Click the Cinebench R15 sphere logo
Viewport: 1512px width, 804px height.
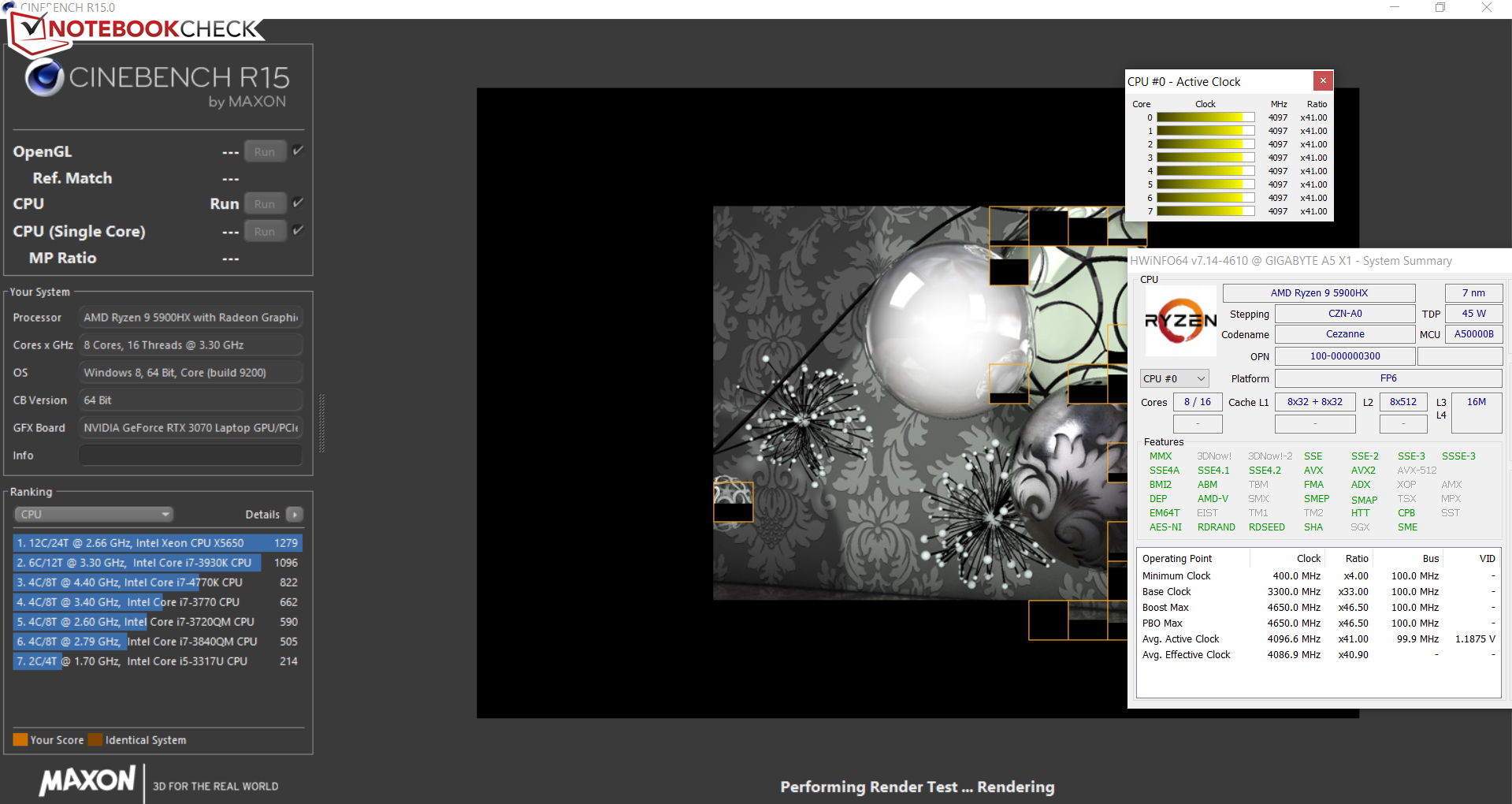point(44,78)
